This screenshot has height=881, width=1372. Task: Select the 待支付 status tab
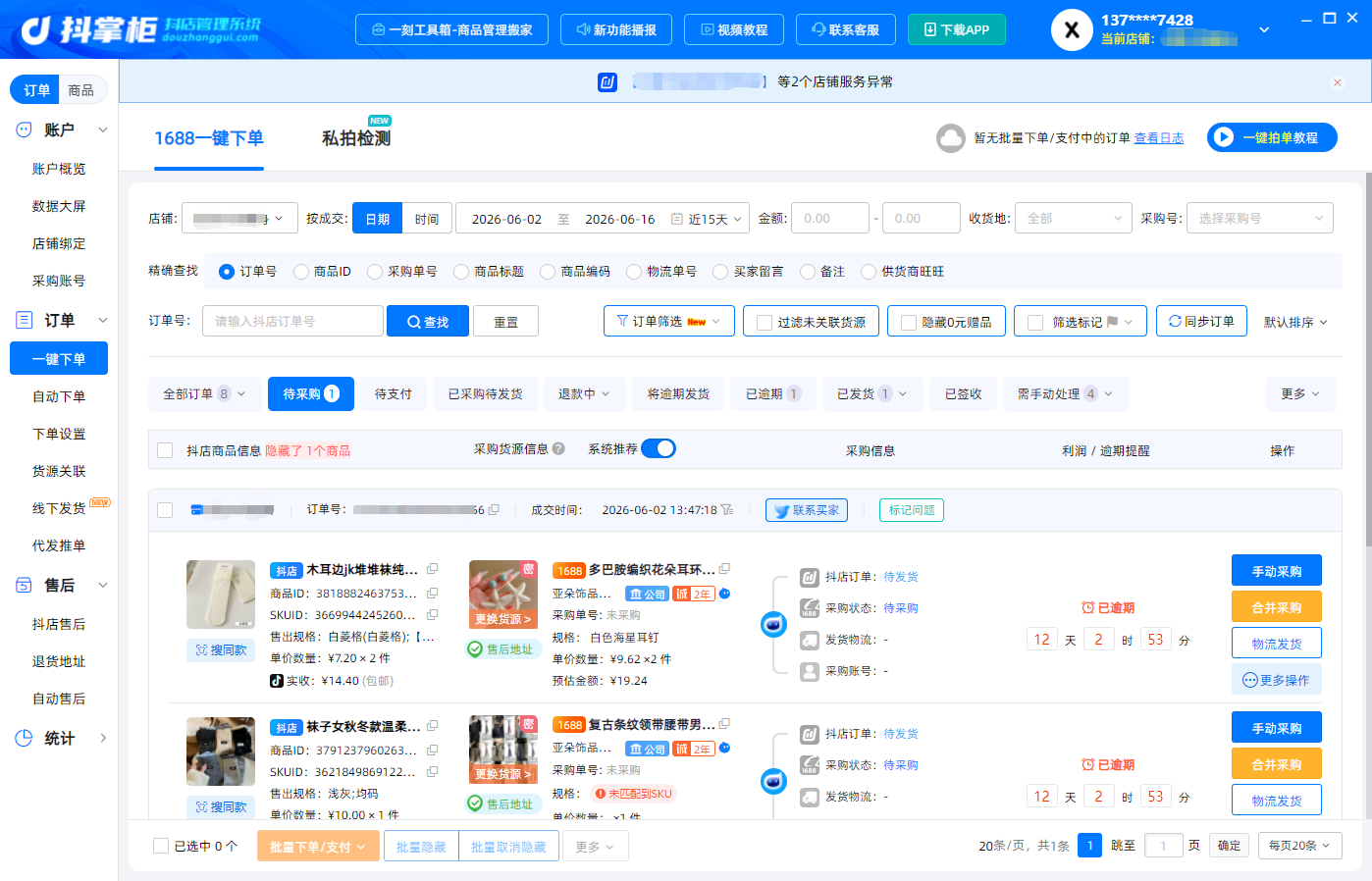[393, 393]
